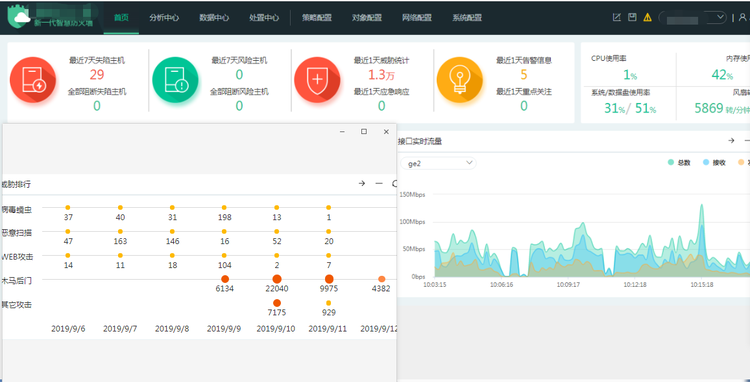Click the user account icon

point(742,17)
